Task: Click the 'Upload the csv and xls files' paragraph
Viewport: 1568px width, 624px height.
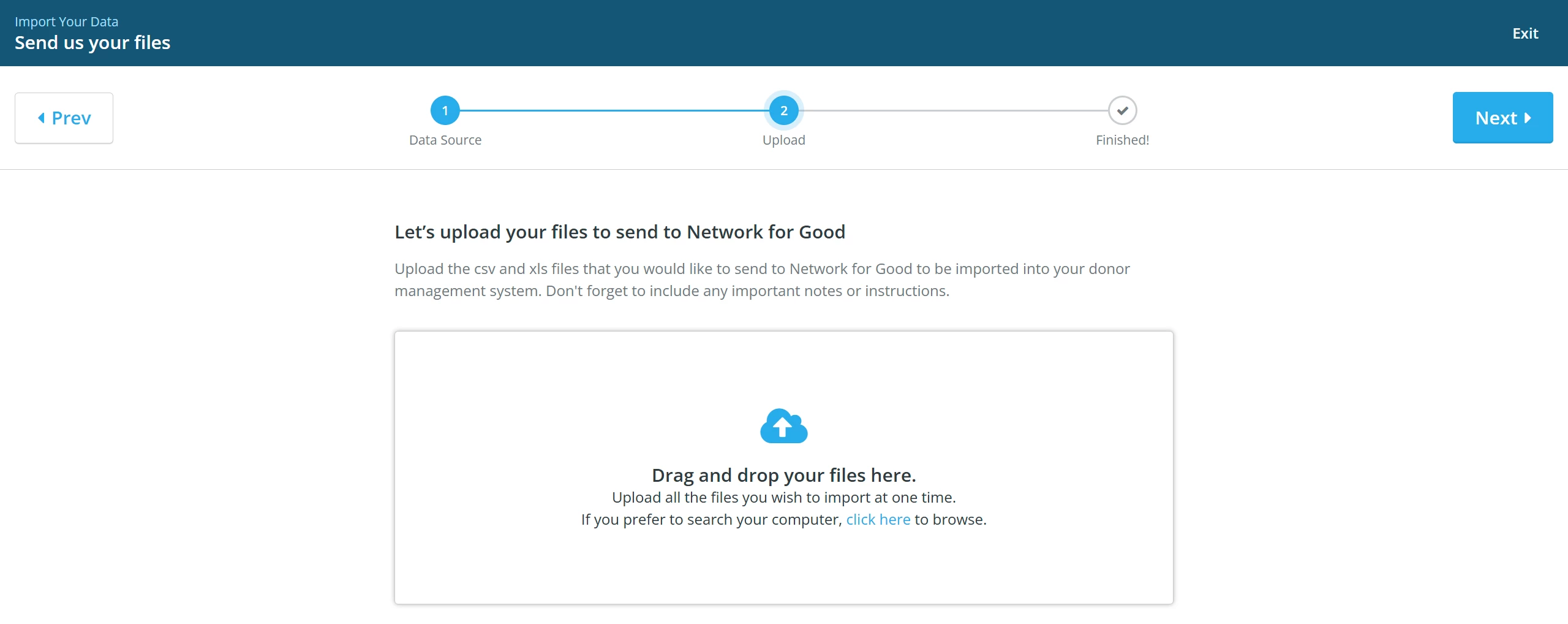Action: [762, 280]
